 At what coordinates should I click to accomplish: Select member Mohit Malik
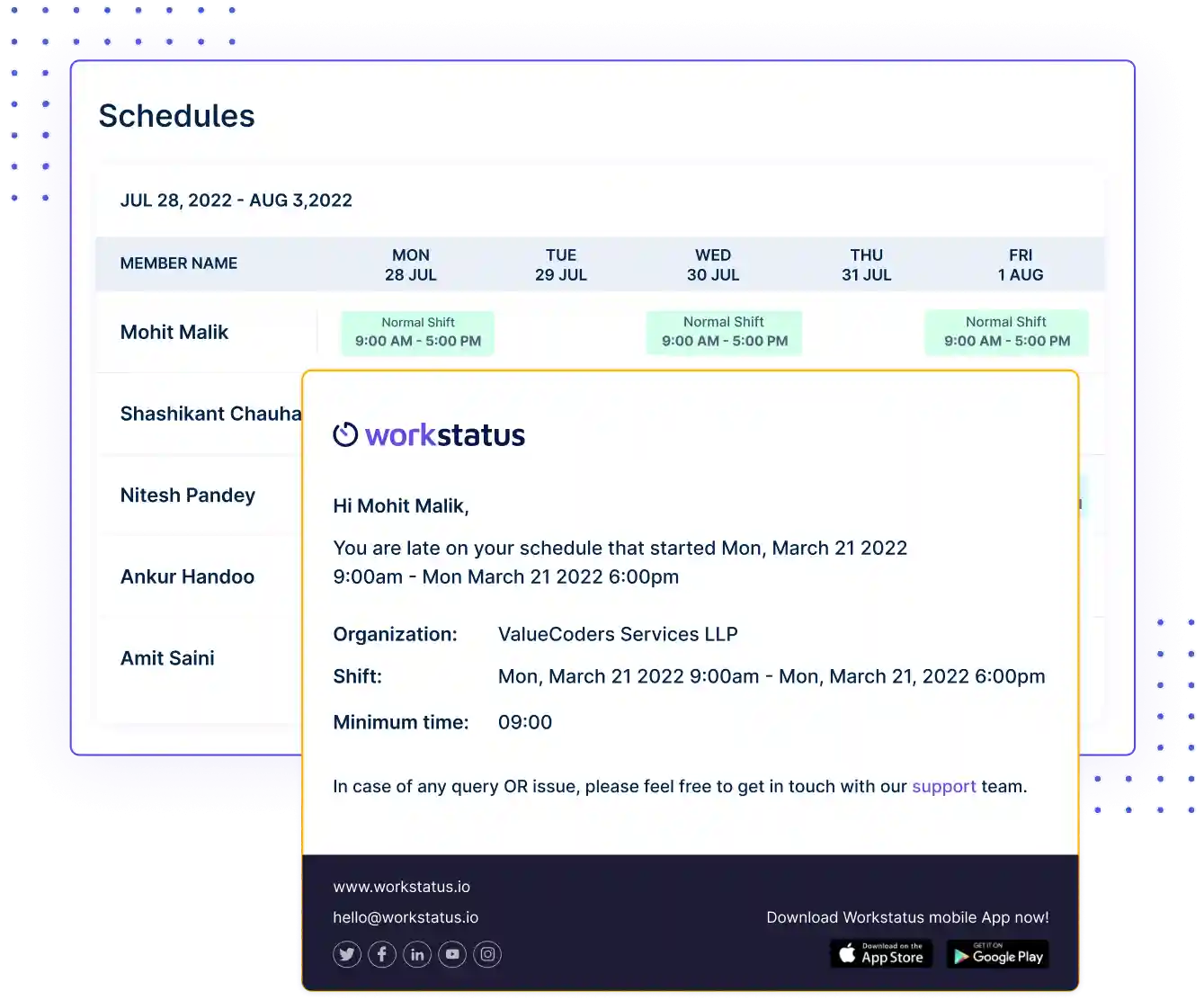coord(174,333)
